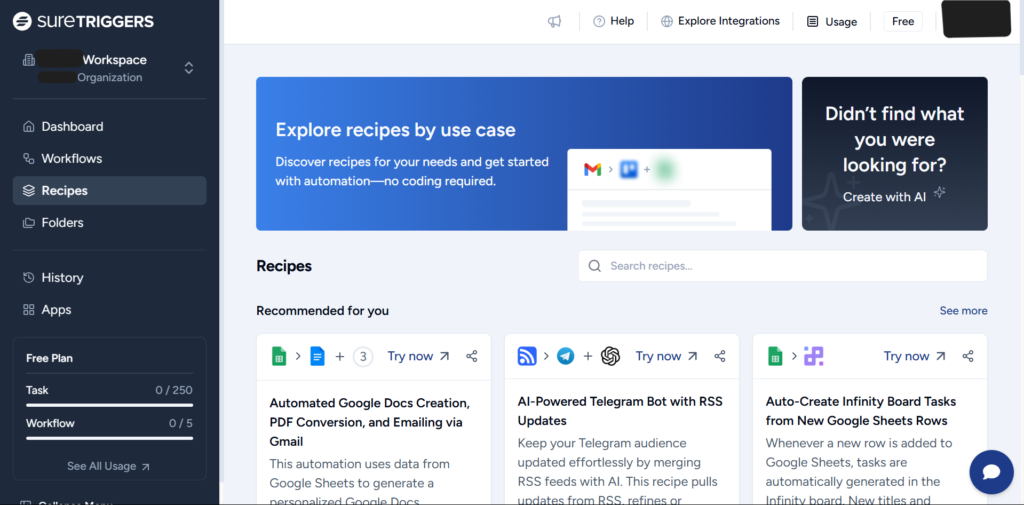This screenshot has width=1024, height=505.
Task: Try now on Auto-Create Infinity Board Tasks recipe
Action: (x=915, y=356)
